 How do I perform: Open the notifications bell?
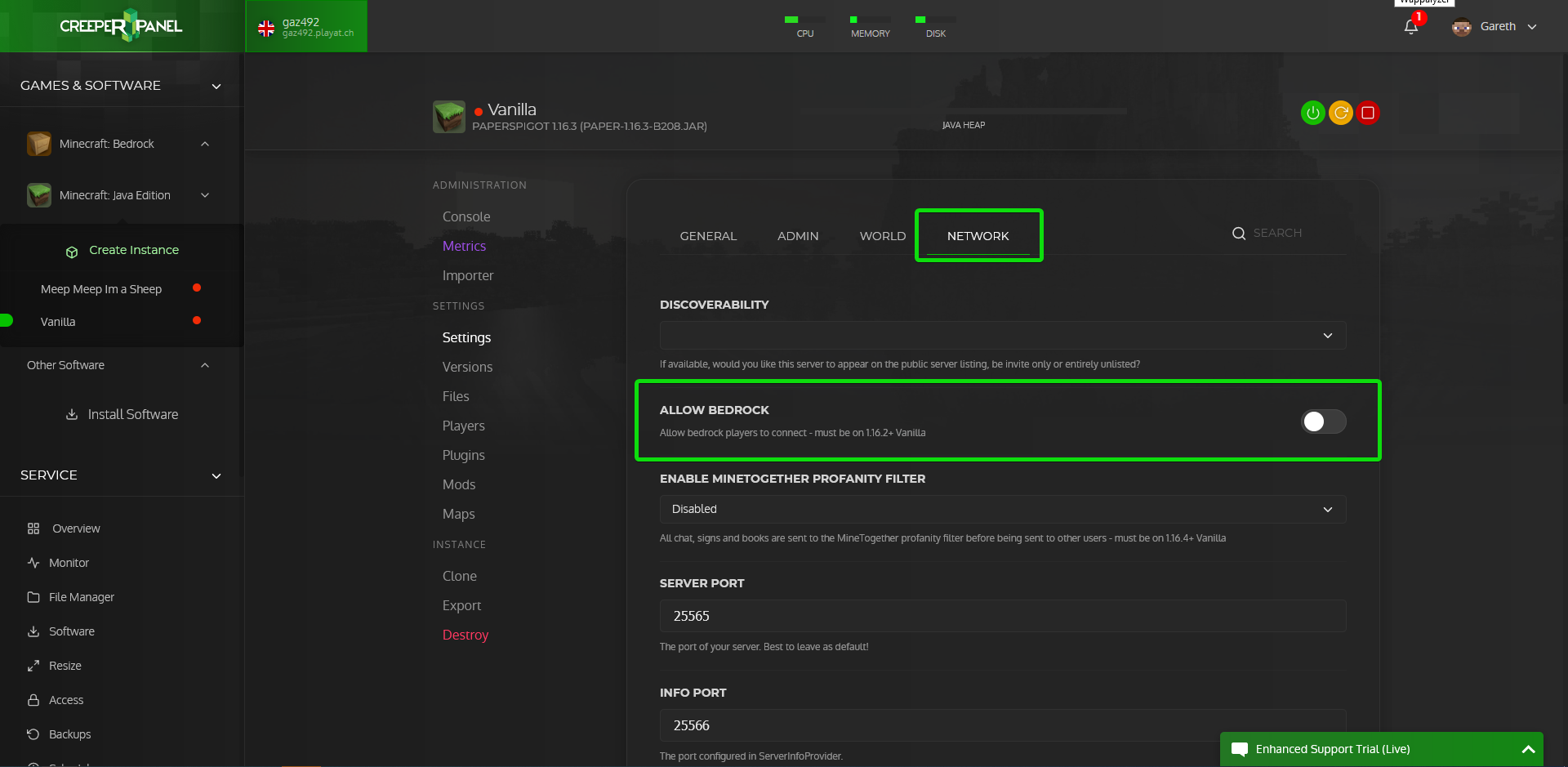tap(1411, 27)
